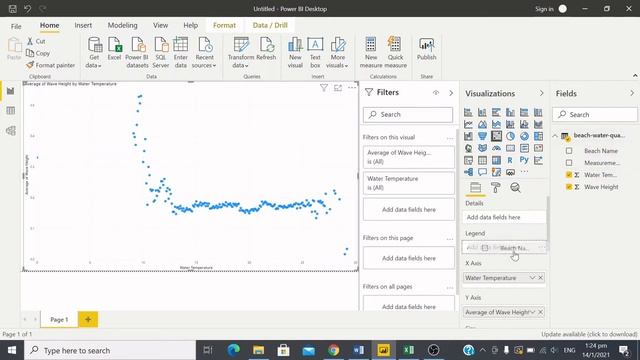Select the Funnel visual

pyautogui.click(x=482, y=136)
